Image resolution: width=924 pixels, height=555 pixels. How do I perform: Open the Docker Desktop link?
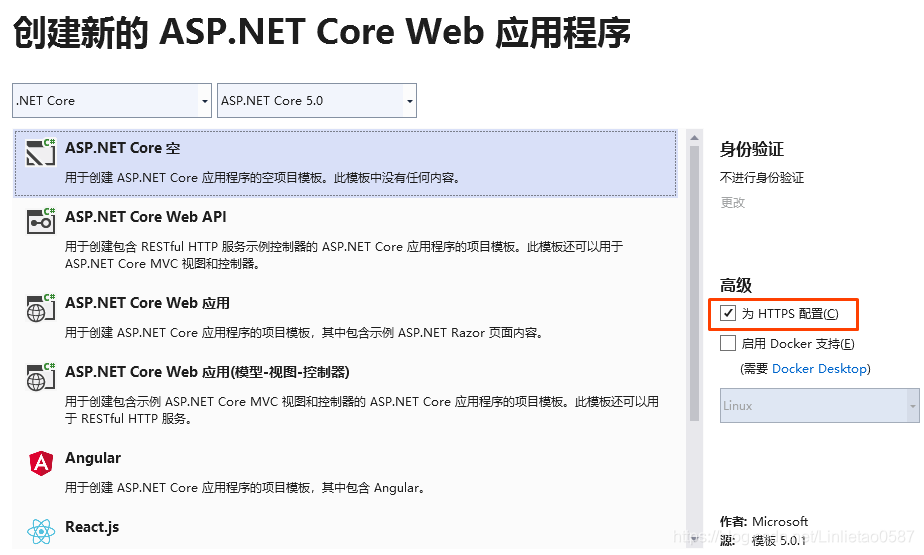820,369
